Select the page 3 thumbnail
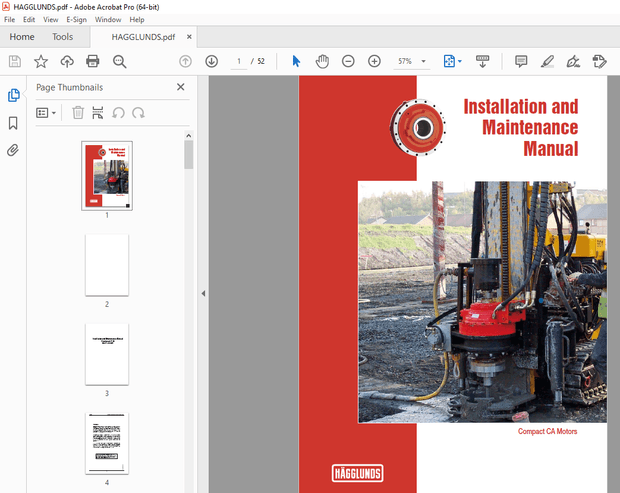Viewport: 620px width, 493px height. (x=107, y=354)
